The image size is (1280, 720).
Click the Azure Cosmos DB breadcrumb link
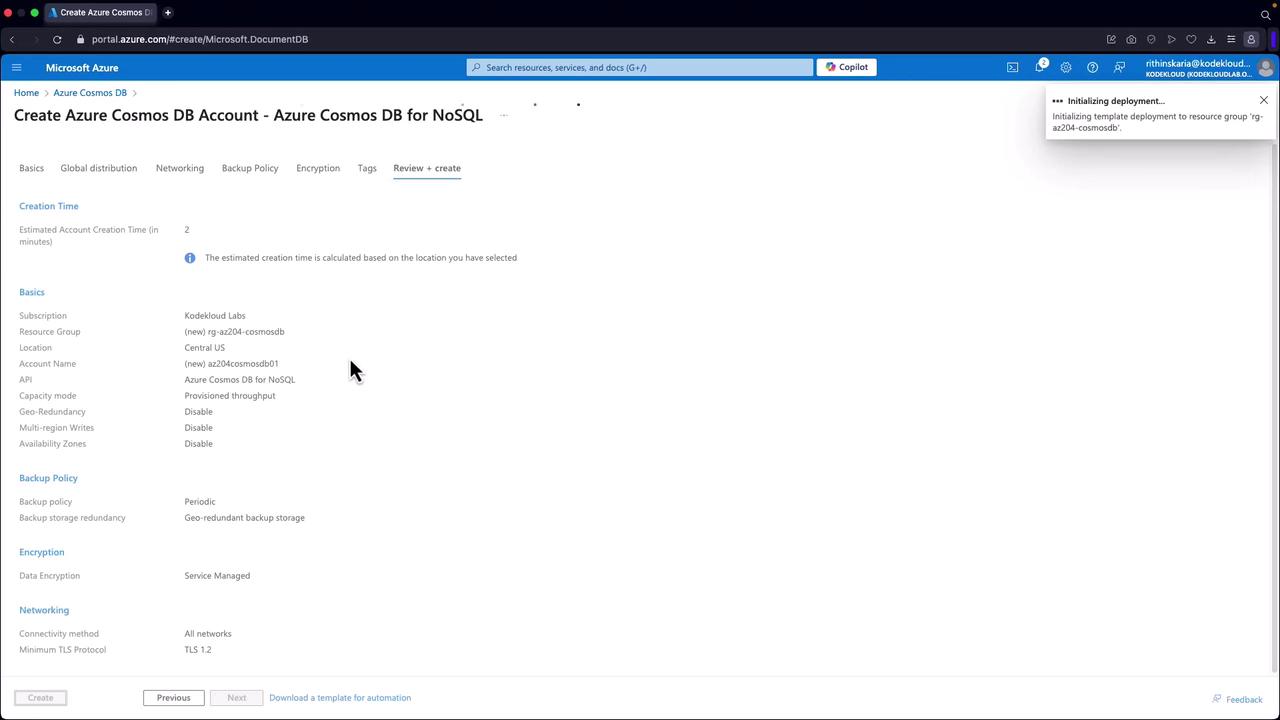click(90, 93)
